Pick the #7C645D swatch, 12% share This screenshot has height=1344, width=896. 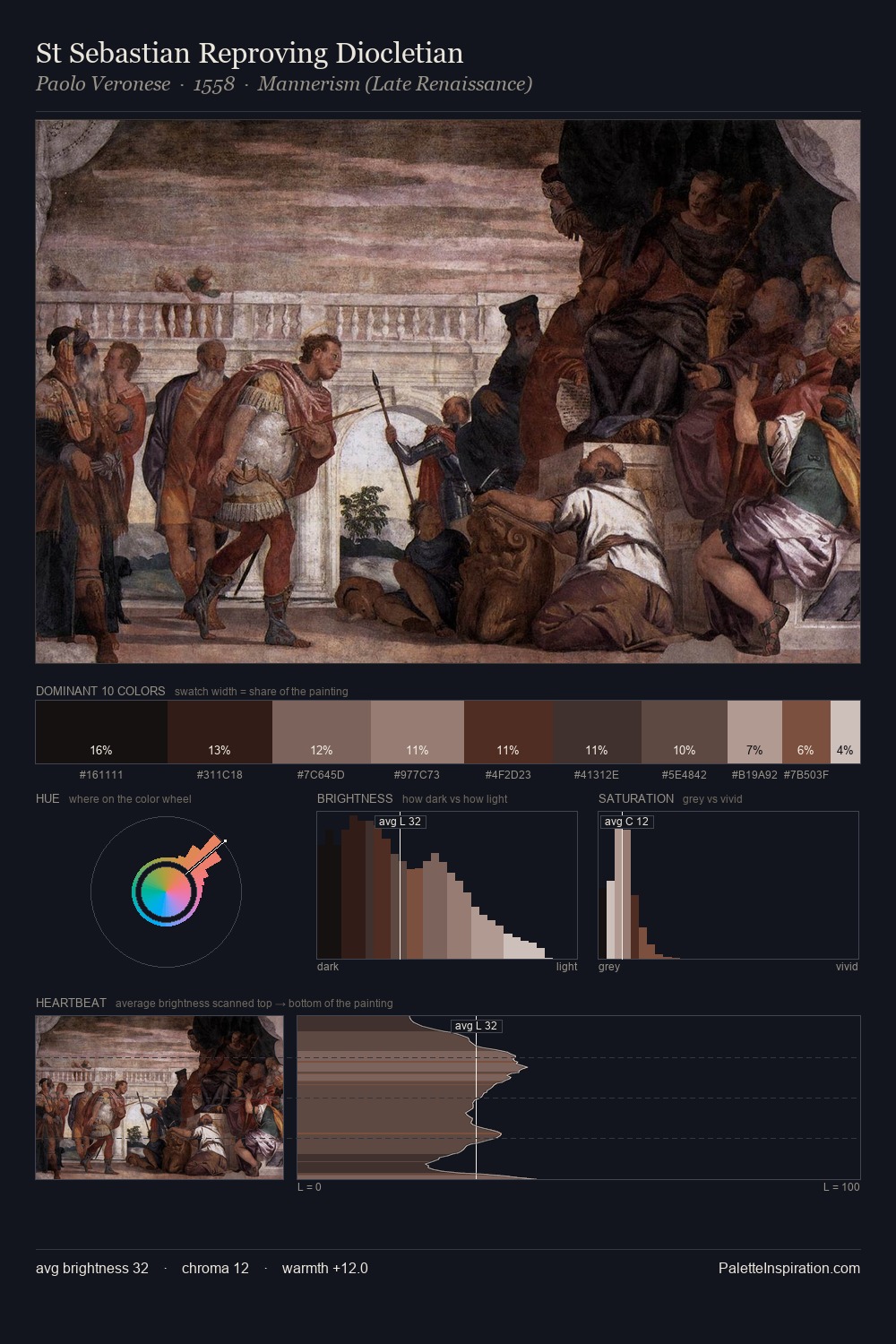322,732
